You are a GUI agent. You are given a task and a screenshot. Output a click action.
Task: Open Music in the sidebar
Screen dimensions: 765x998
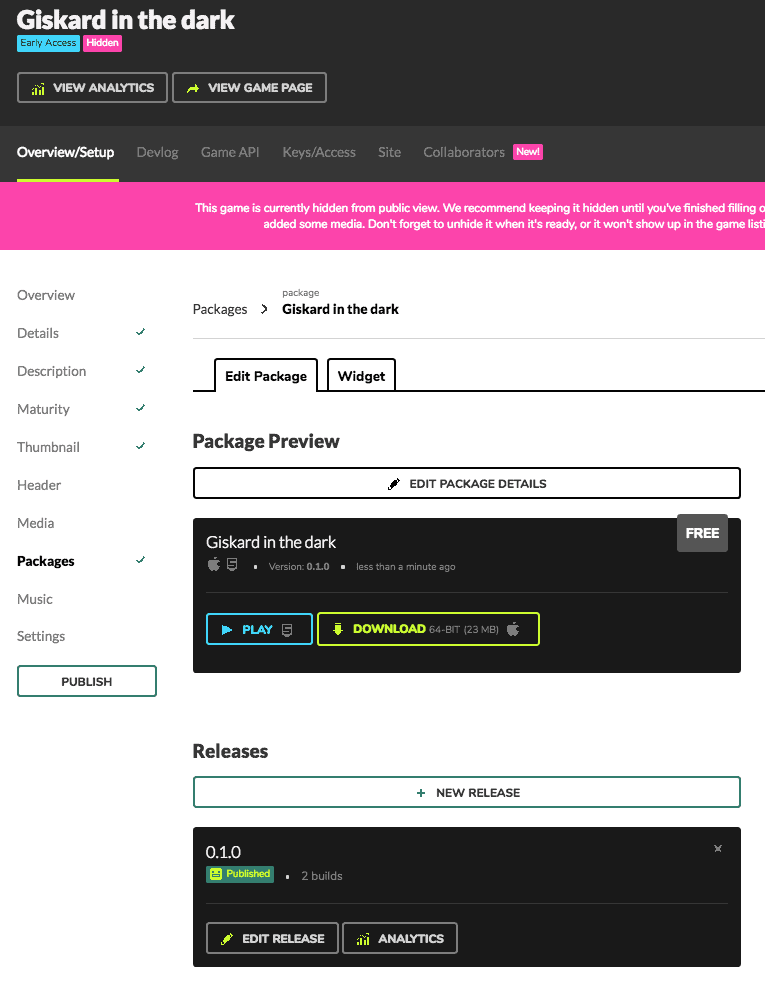(x=35, y=599)
